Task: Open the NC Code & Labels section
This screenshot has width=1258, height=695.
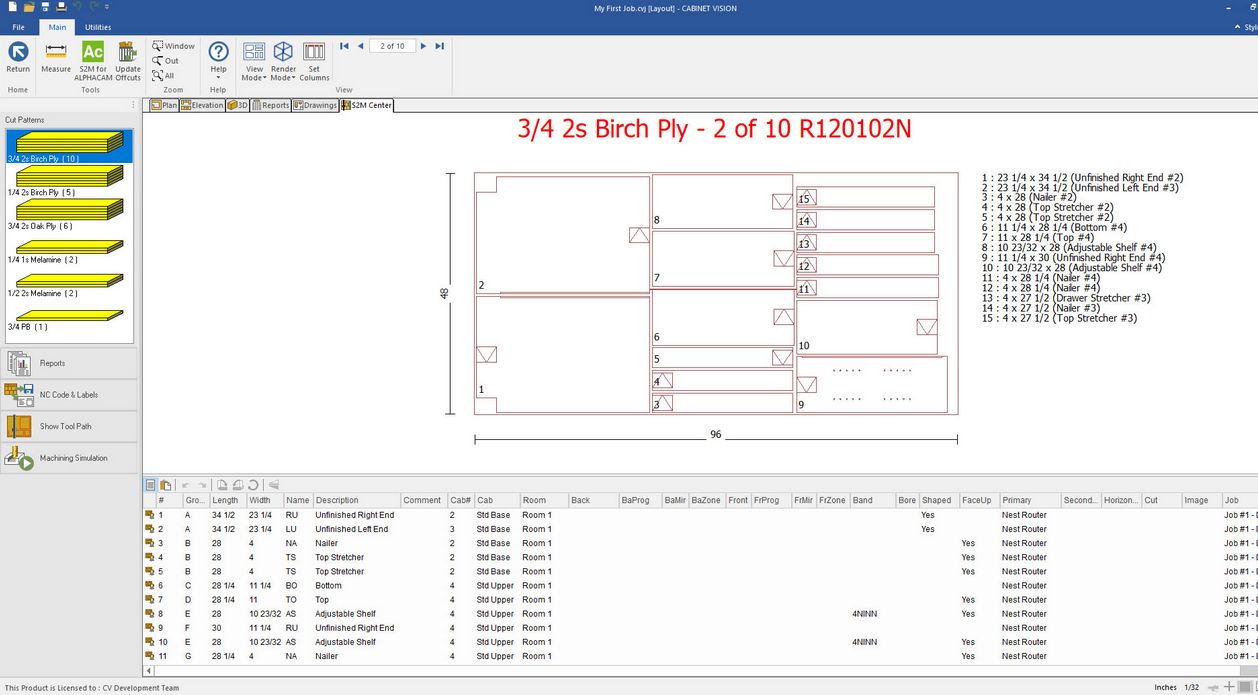Action: [70, 395]
